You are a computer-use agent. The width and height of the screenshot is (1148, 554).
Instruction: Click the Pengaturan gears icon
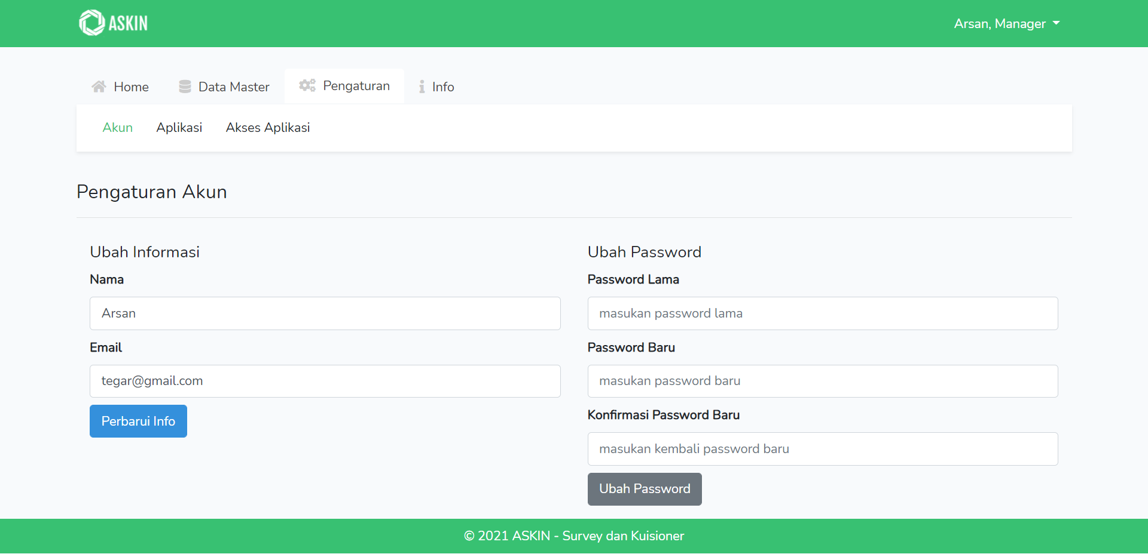coord(308,86)
